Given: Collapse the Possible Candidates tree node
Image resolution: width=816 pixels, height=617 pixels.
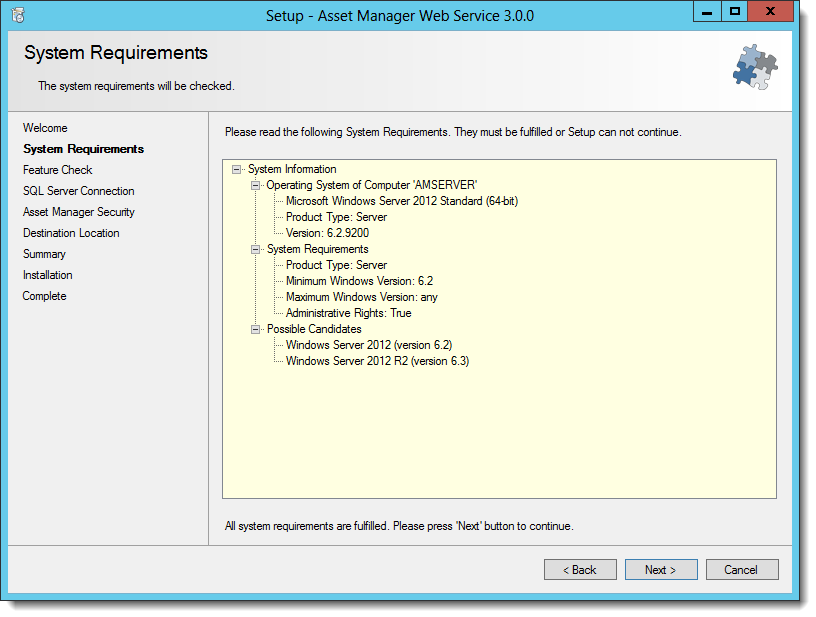Looking at the screenshot, I should click(256, 329).
